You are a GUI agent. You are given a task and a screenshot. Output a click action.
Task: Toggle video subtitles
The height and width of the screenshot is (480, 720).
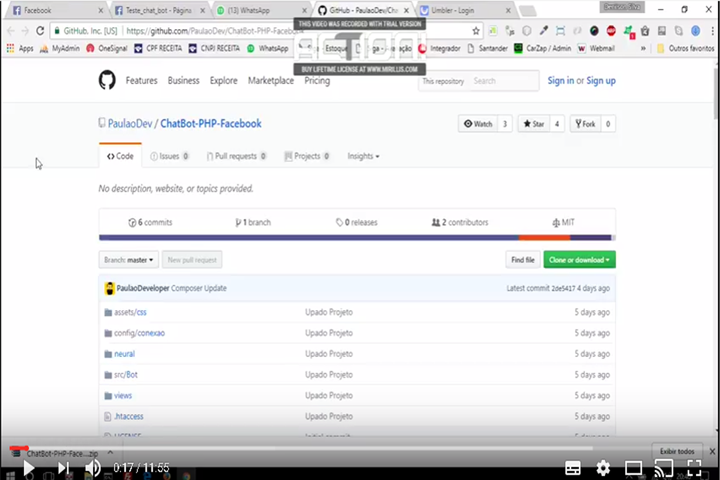[x=573, y=468]
